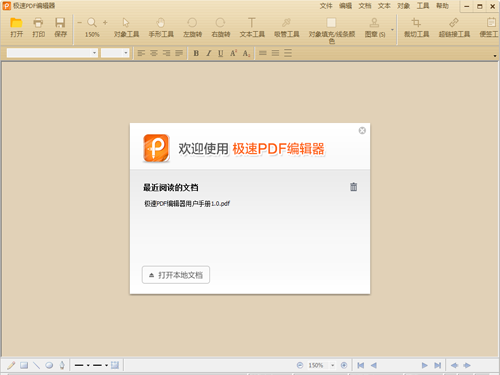Open the 工具 menu

point(423,6)
